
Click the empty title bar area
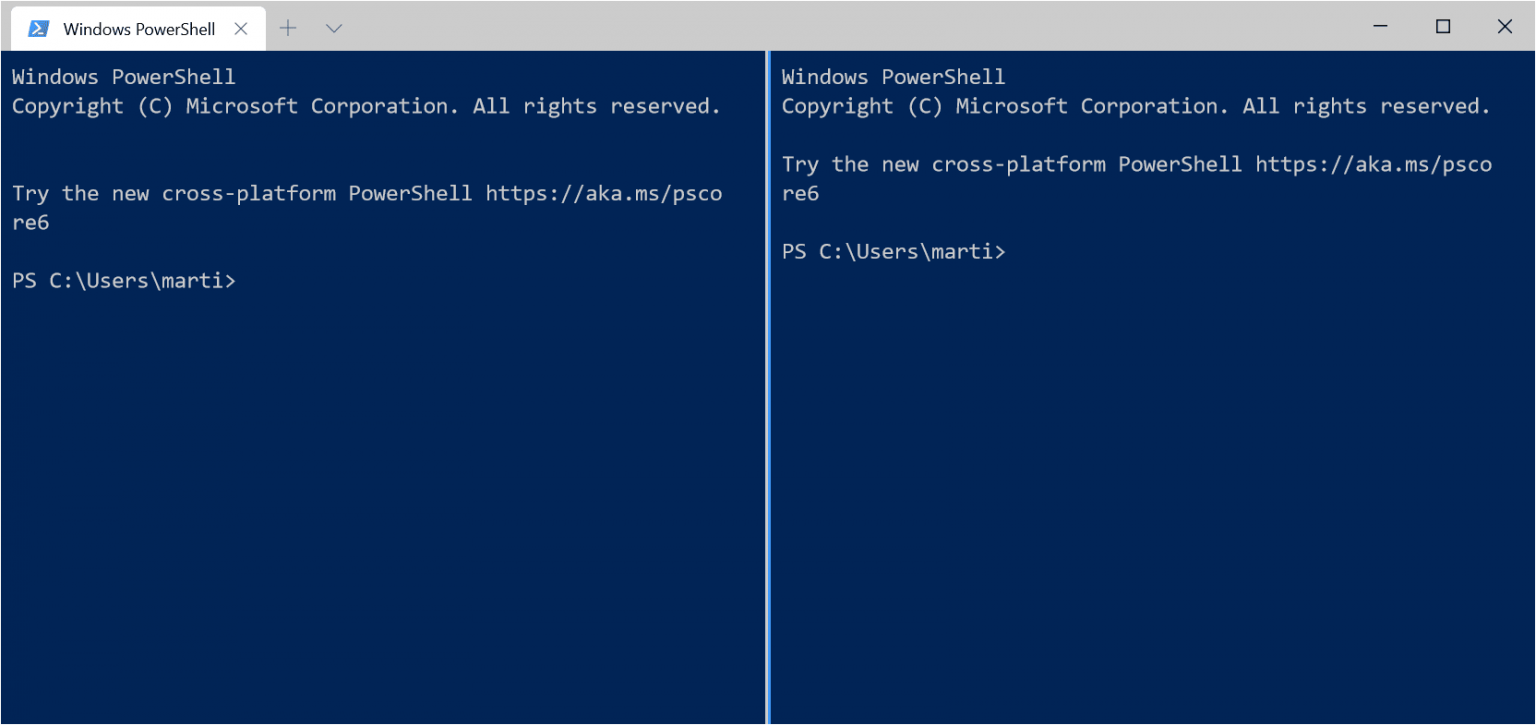[x=850, y=27]
